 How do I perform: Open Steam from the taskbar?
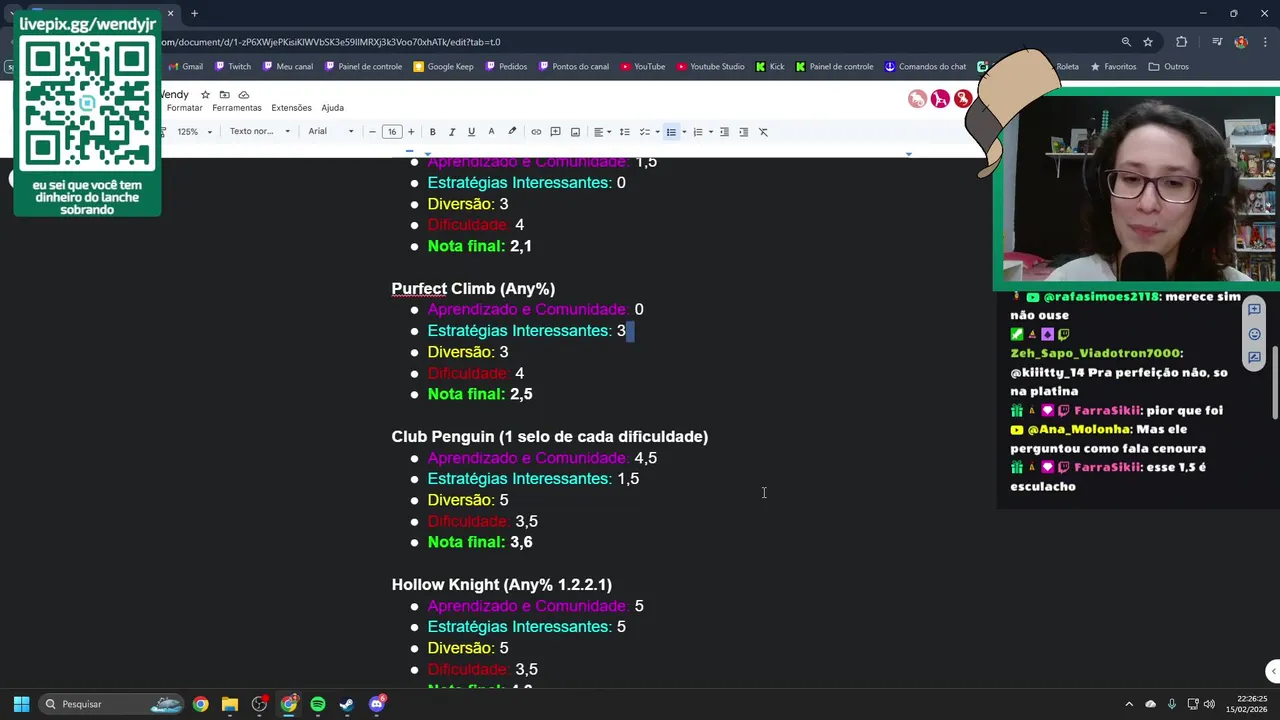pyautogui.click(x=347, y=704)
